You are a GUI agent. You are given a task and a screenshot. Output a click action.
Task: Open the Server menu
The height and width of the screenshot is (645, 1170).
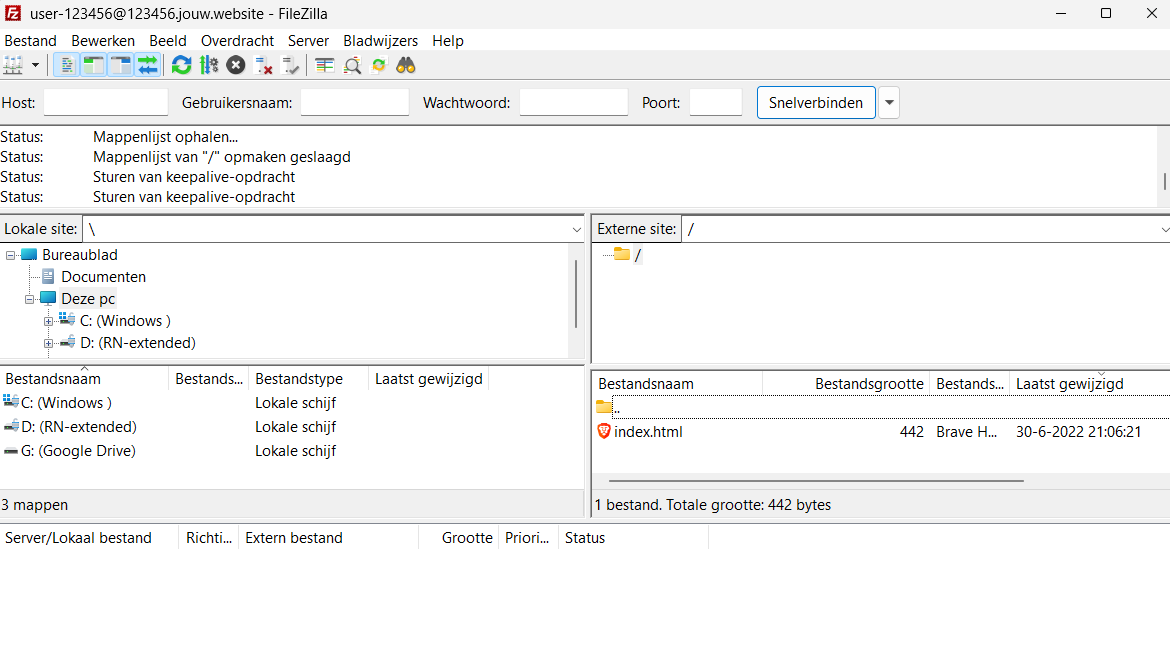tap(308, 41)
